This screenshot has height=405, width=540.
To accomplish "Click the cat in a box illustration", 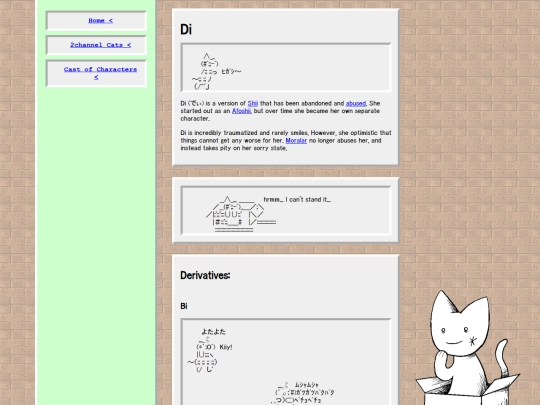I will [x=467, y=348].
